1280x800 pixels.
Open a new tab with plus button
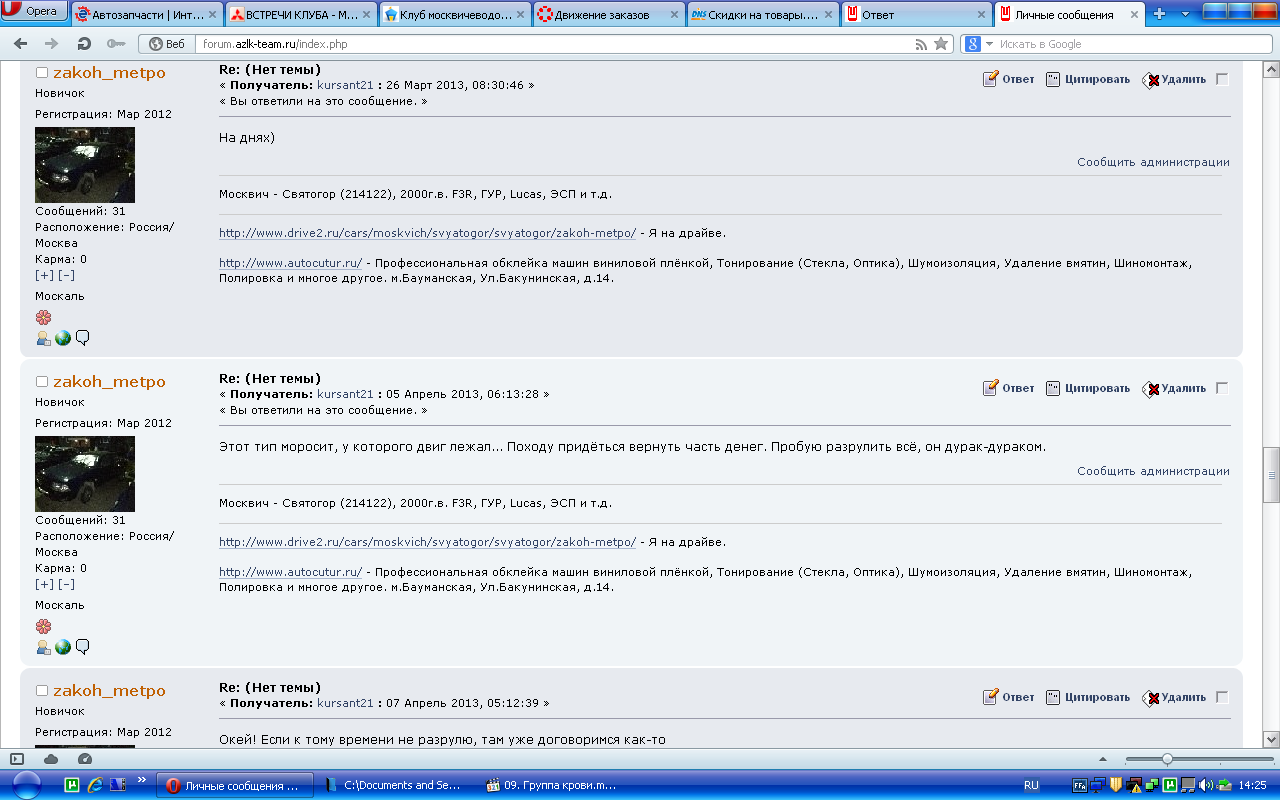pos(1160,14)
